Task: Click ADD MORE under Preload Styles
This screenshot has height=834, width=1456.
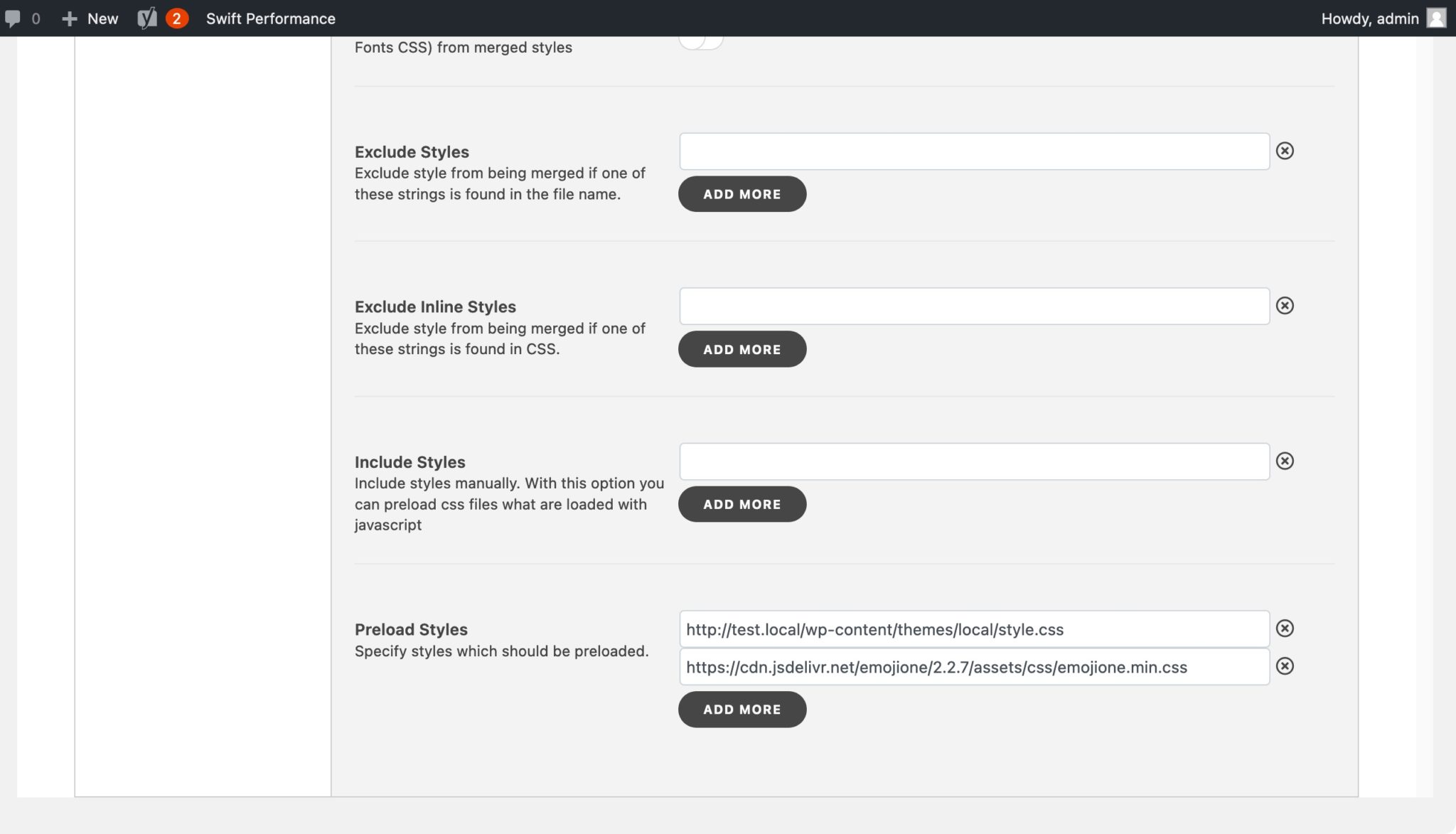Action: point(742,709)
